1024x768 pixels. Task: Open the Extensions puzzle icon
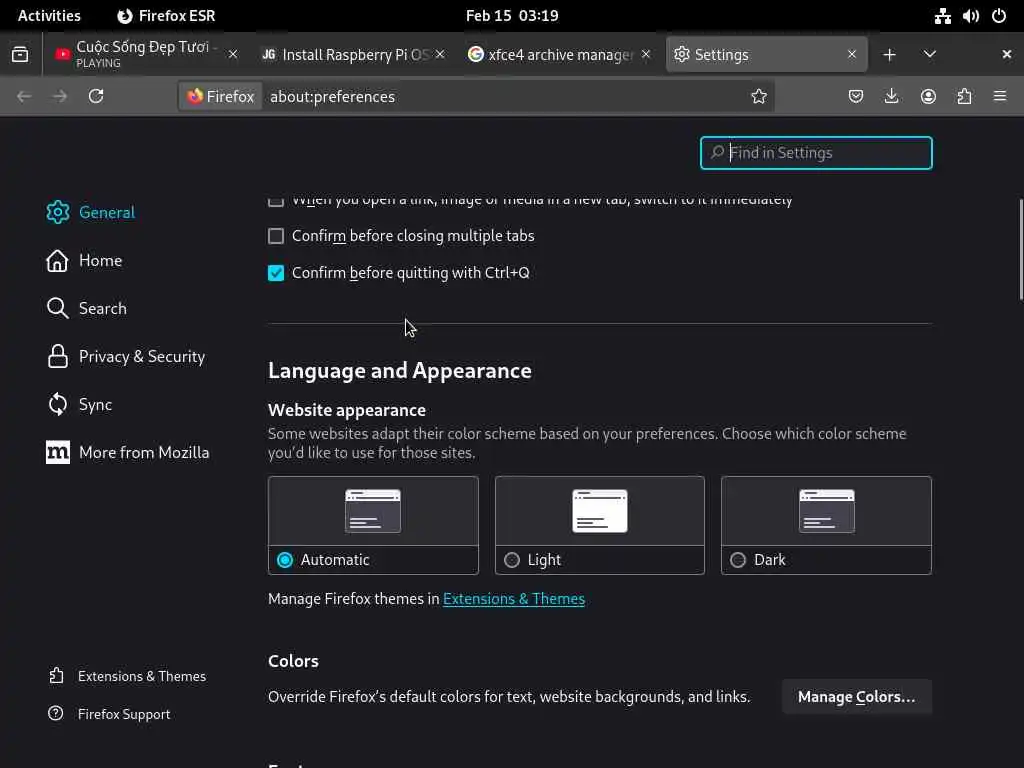pyautogui.click(x=964, y=96)
